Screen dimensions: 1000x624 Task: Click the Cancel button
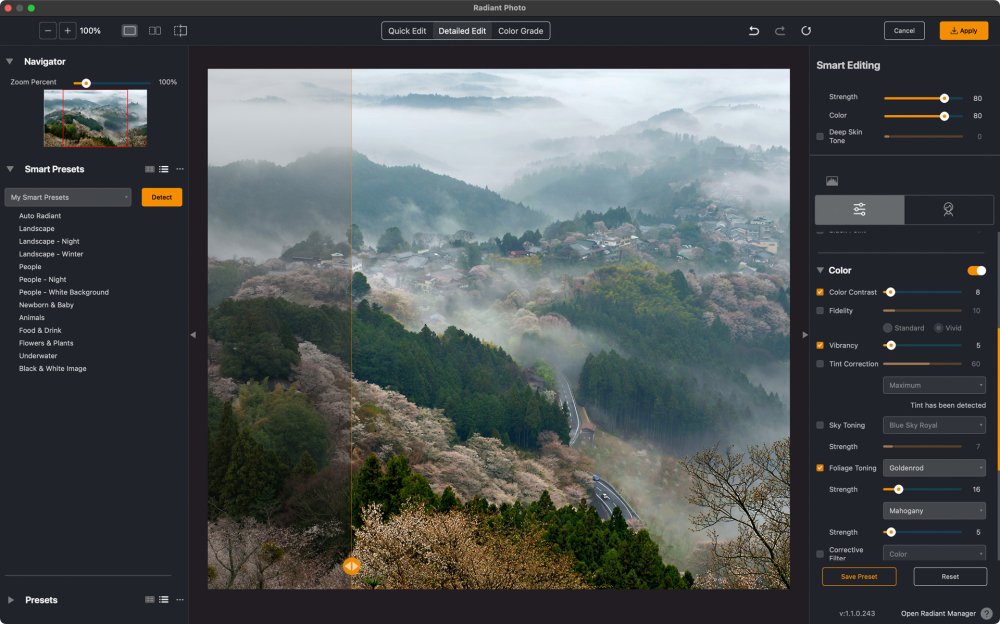(904, 31)
